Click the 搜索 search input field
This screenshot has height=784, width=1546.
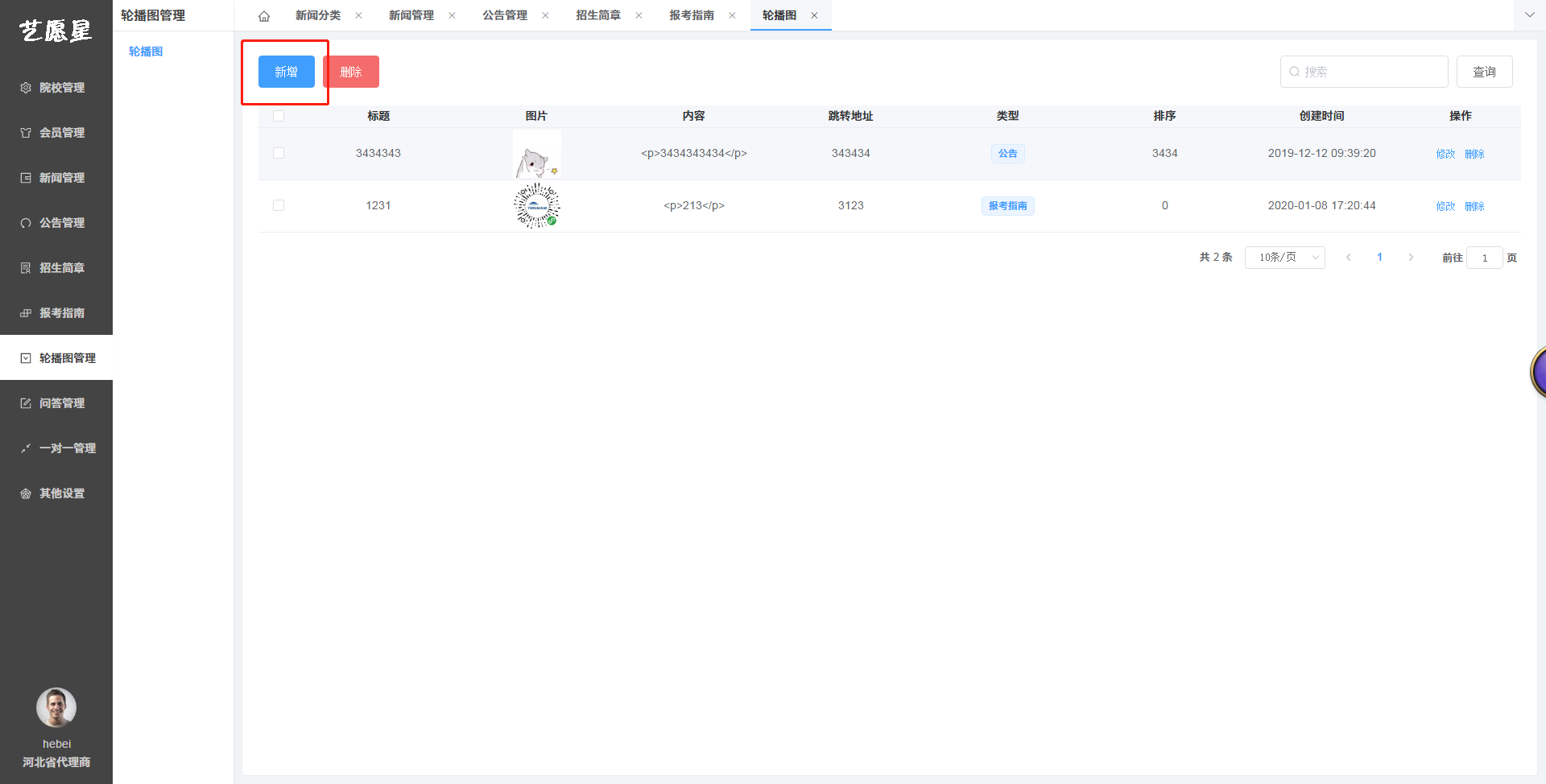coord(1364,72)
